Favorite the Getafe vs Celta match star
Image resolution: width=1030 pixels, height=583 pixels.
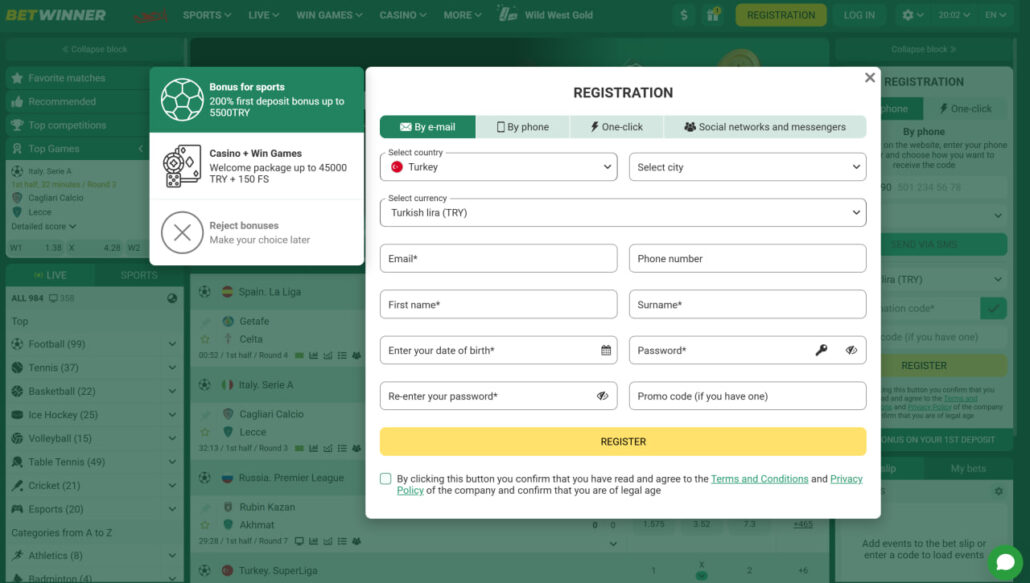click(x=205, y=339)
